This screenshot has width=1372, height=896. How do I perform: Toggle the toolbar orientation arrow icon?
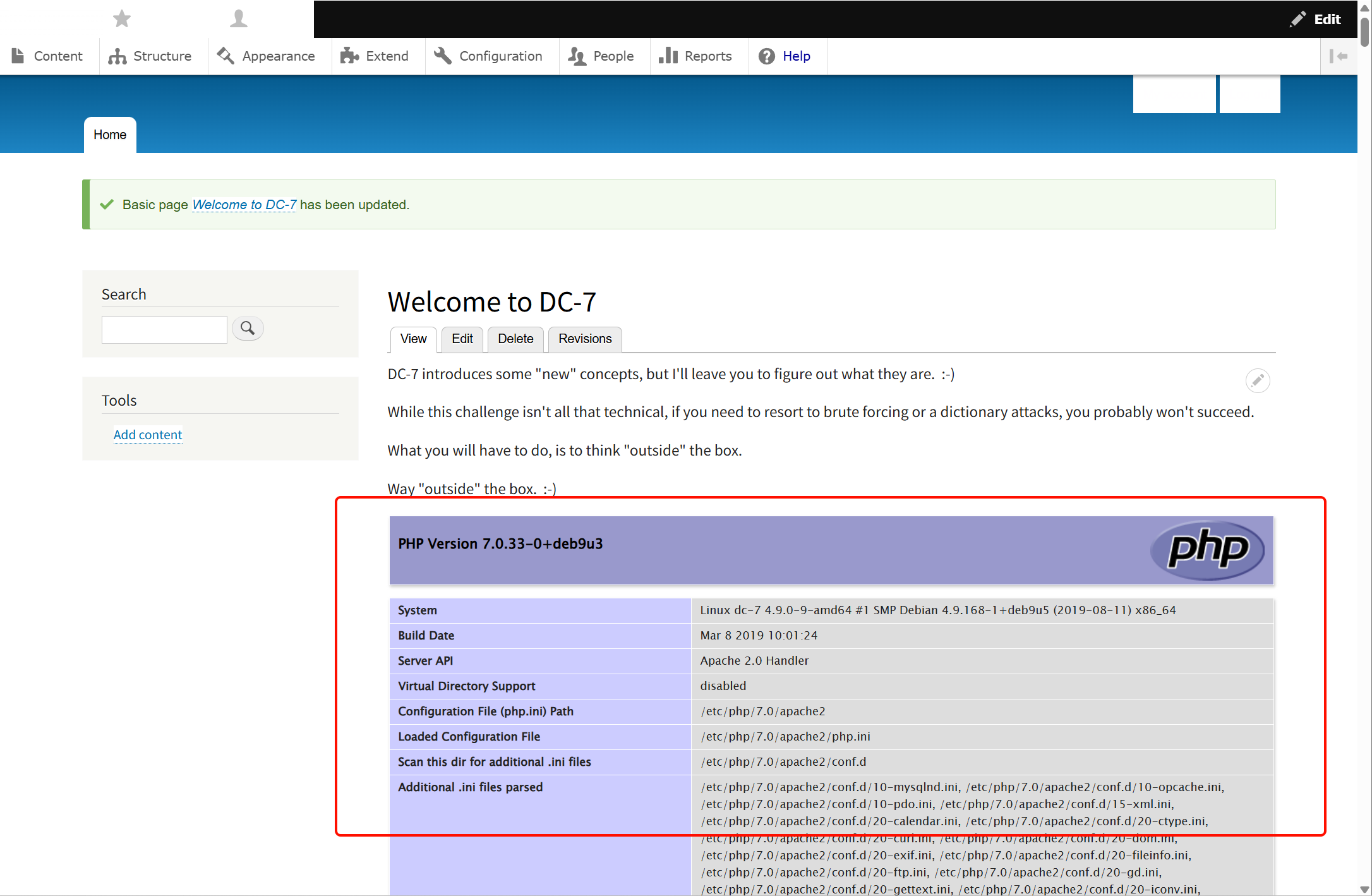[x=1339, y=56]
